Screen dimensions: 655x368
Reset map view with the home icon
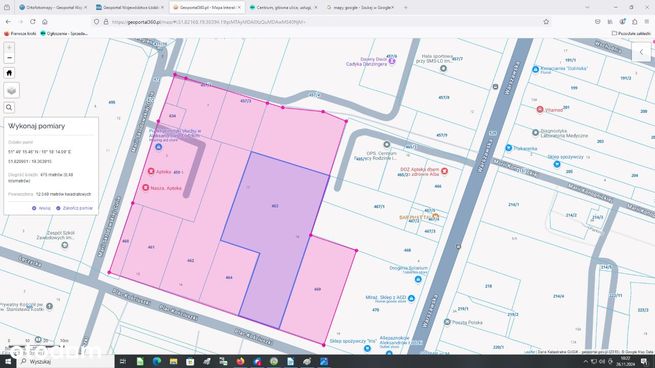point(9,73)
